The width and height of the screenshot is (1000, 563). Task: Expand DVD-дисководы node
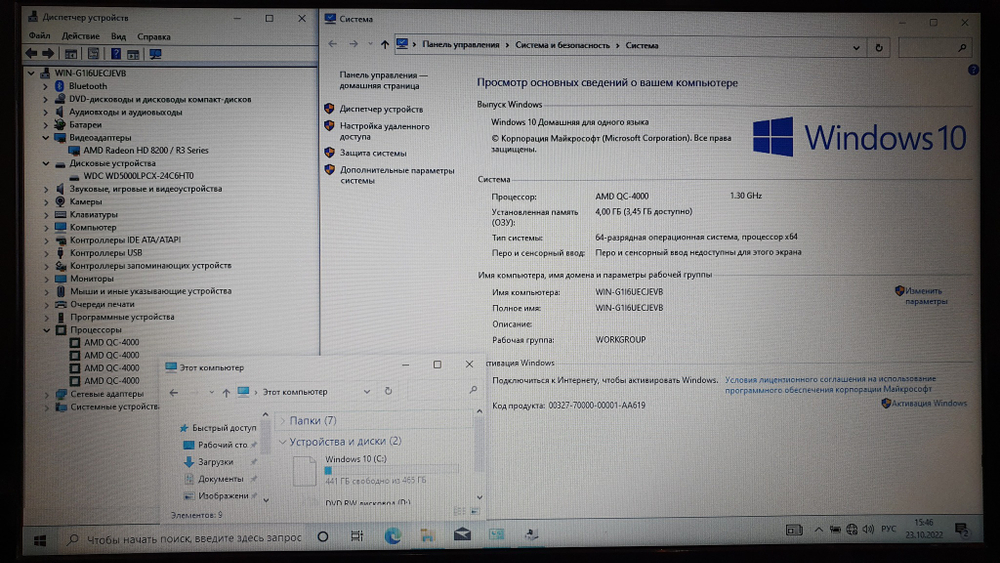pos(45,99)
